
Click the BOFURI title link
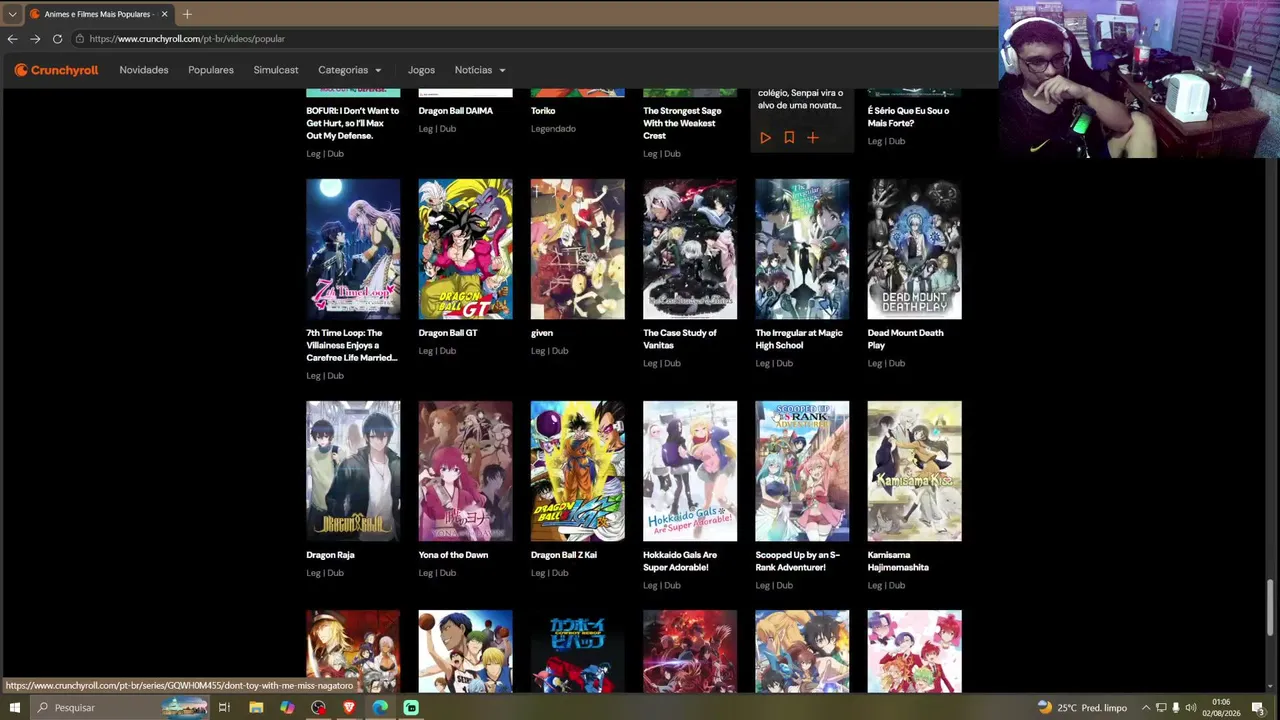[352, 123]
